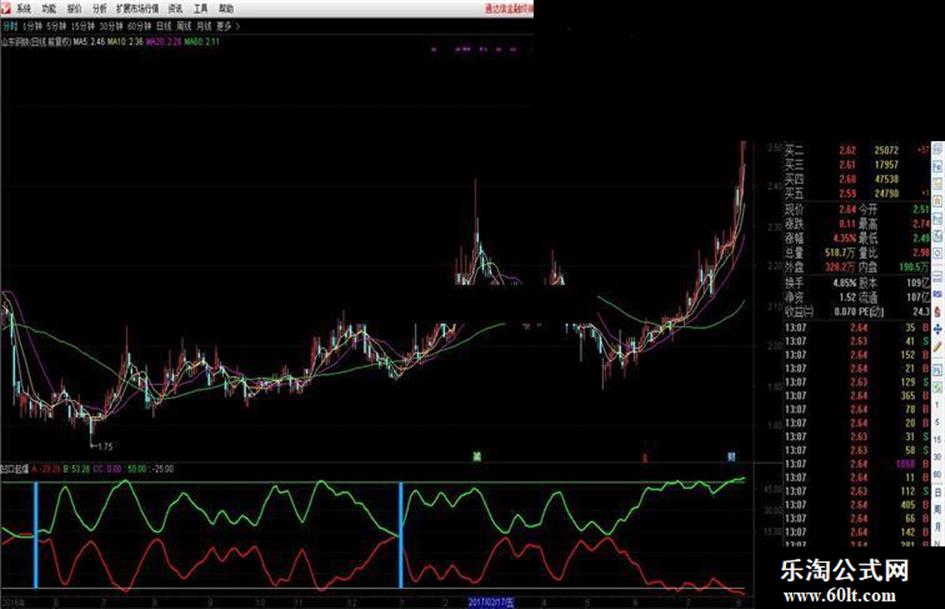Click the red link text at top right
The width and height of the screenshot is (945, 609).
(x=509, y=9)
